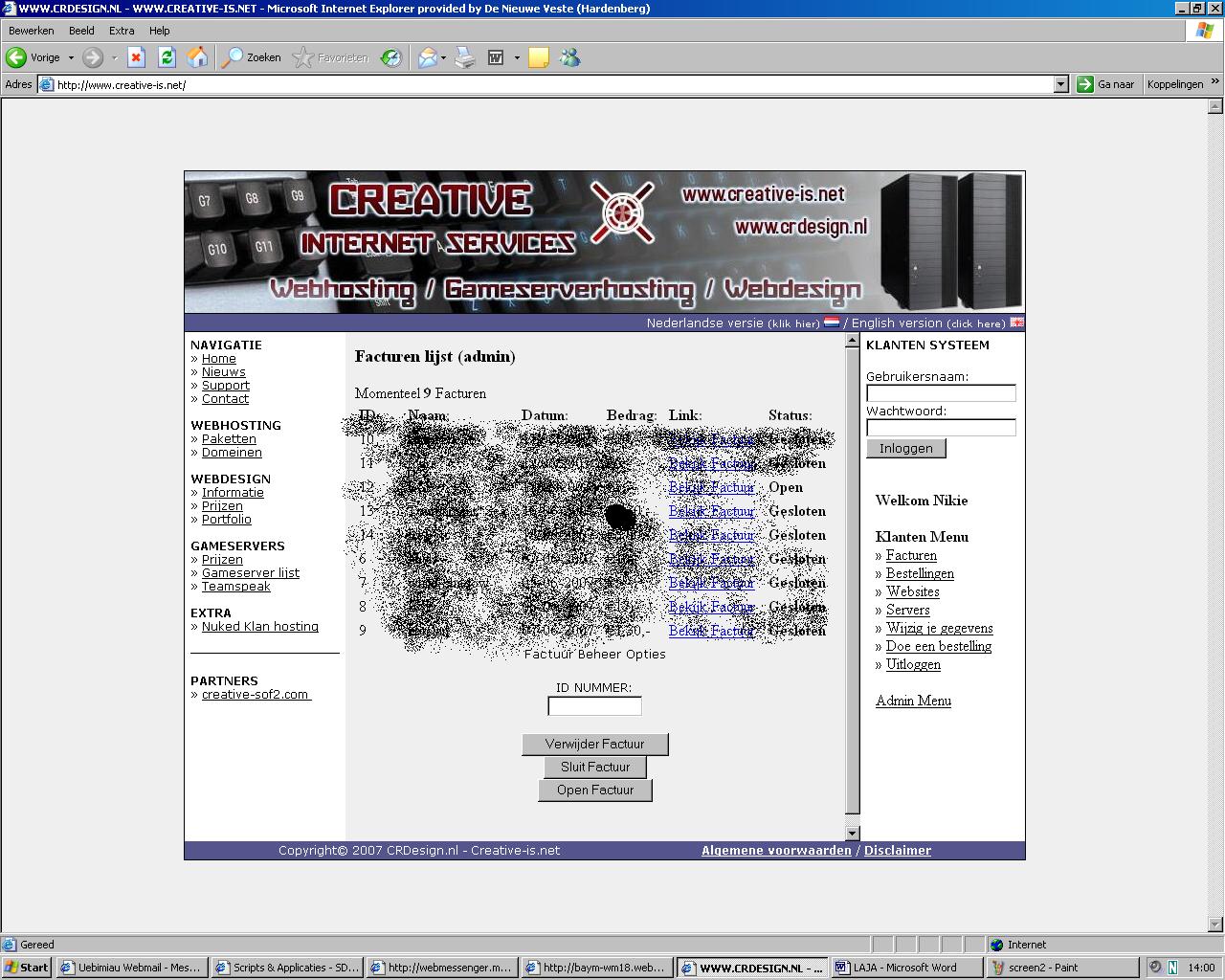1225x980 pixels.
Task: Click the Gebruikersnaam input field
Action: pos(941,393)
